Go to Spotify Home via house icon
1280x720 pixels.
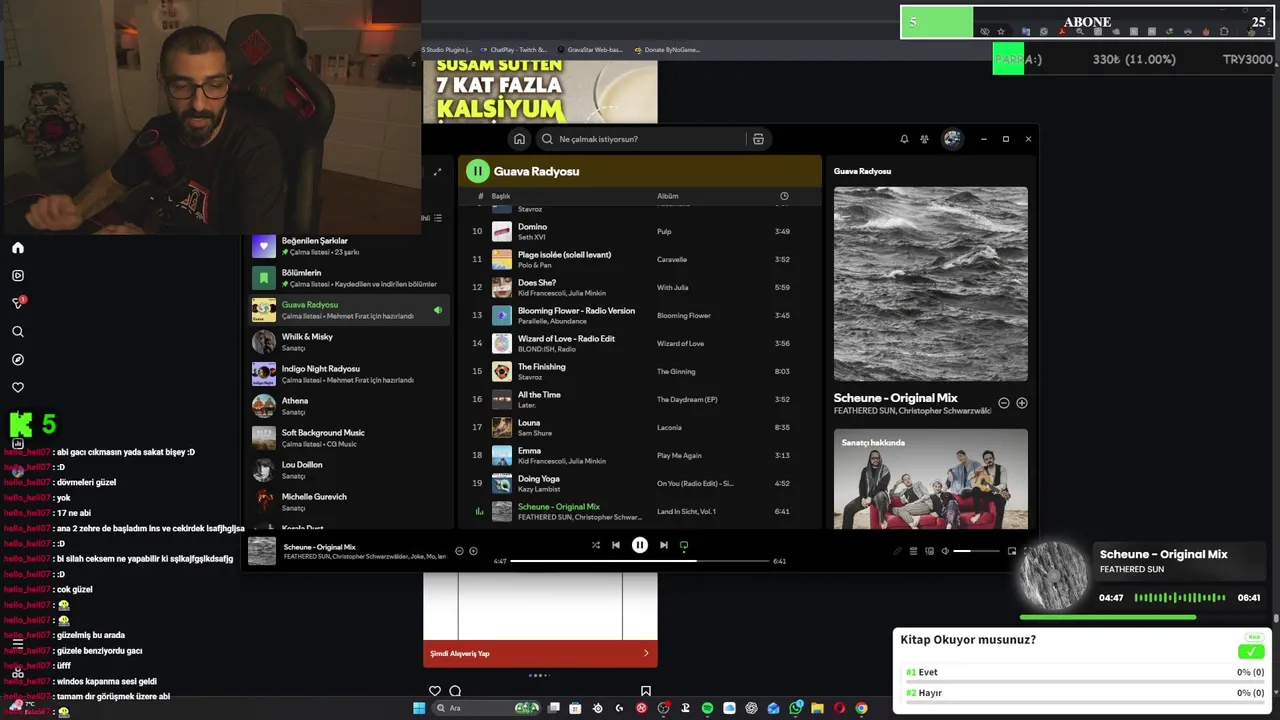[519, 139]
